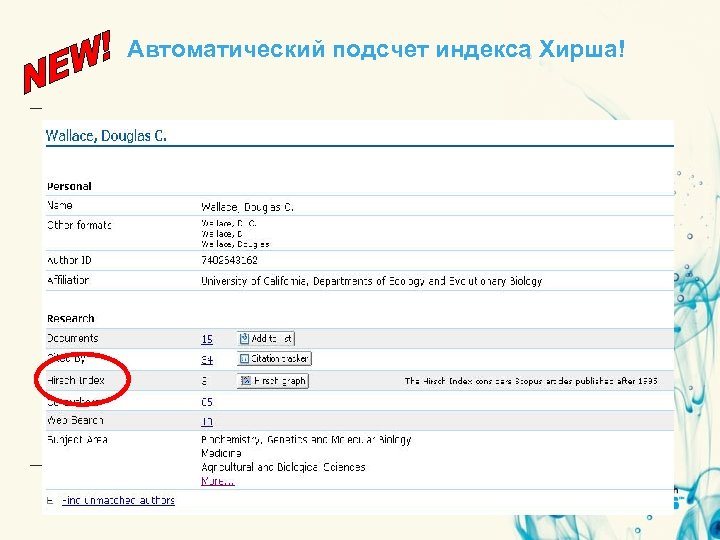Select Agricultural and Biological Sciences text
The height and width of the screenshot is (540, 720).
coord(283,467)
